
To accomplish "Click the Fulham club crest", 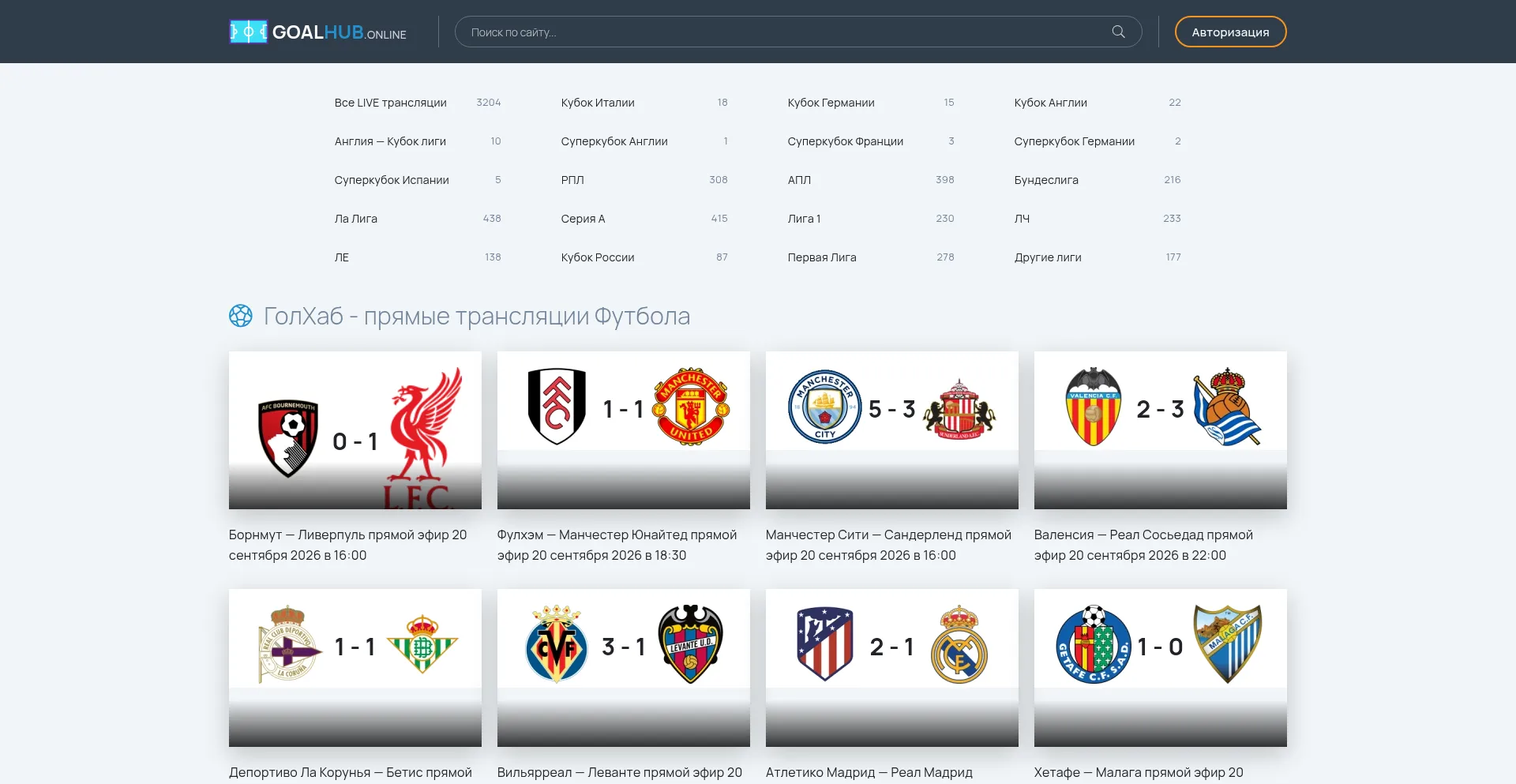I will [557, 406].
